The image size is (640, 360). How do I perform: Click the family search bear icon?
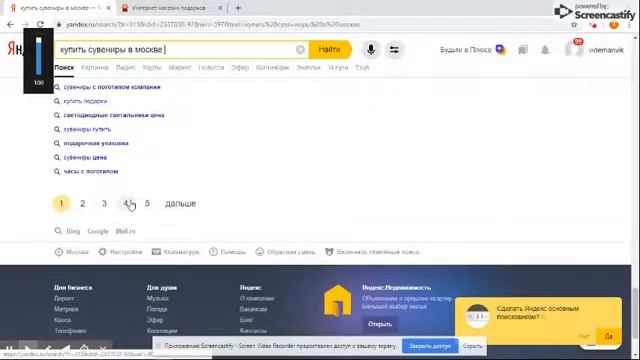coord(329,252)
